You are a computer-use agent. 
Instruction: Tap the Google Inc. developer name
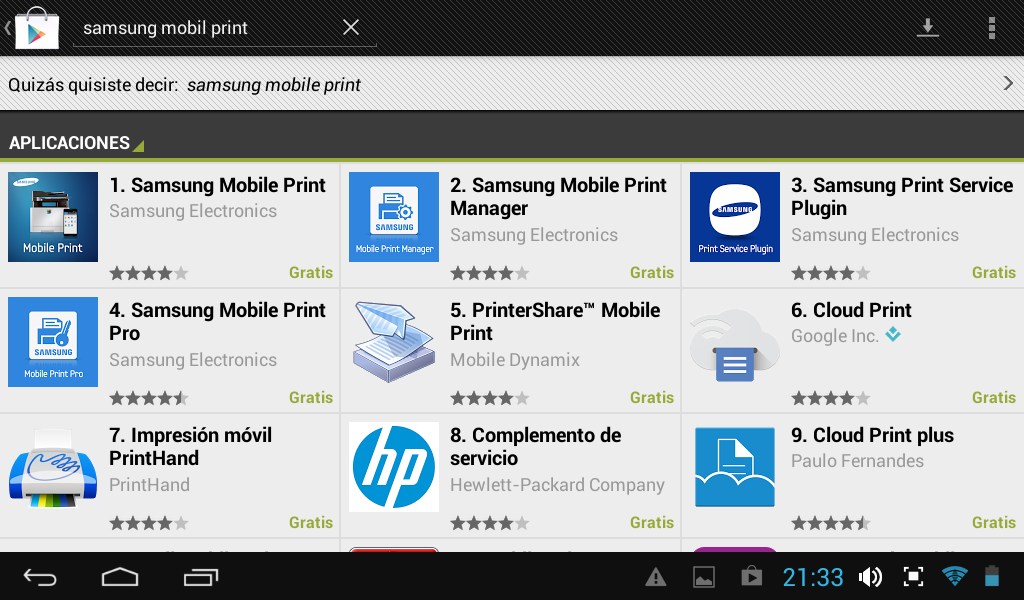835,336
